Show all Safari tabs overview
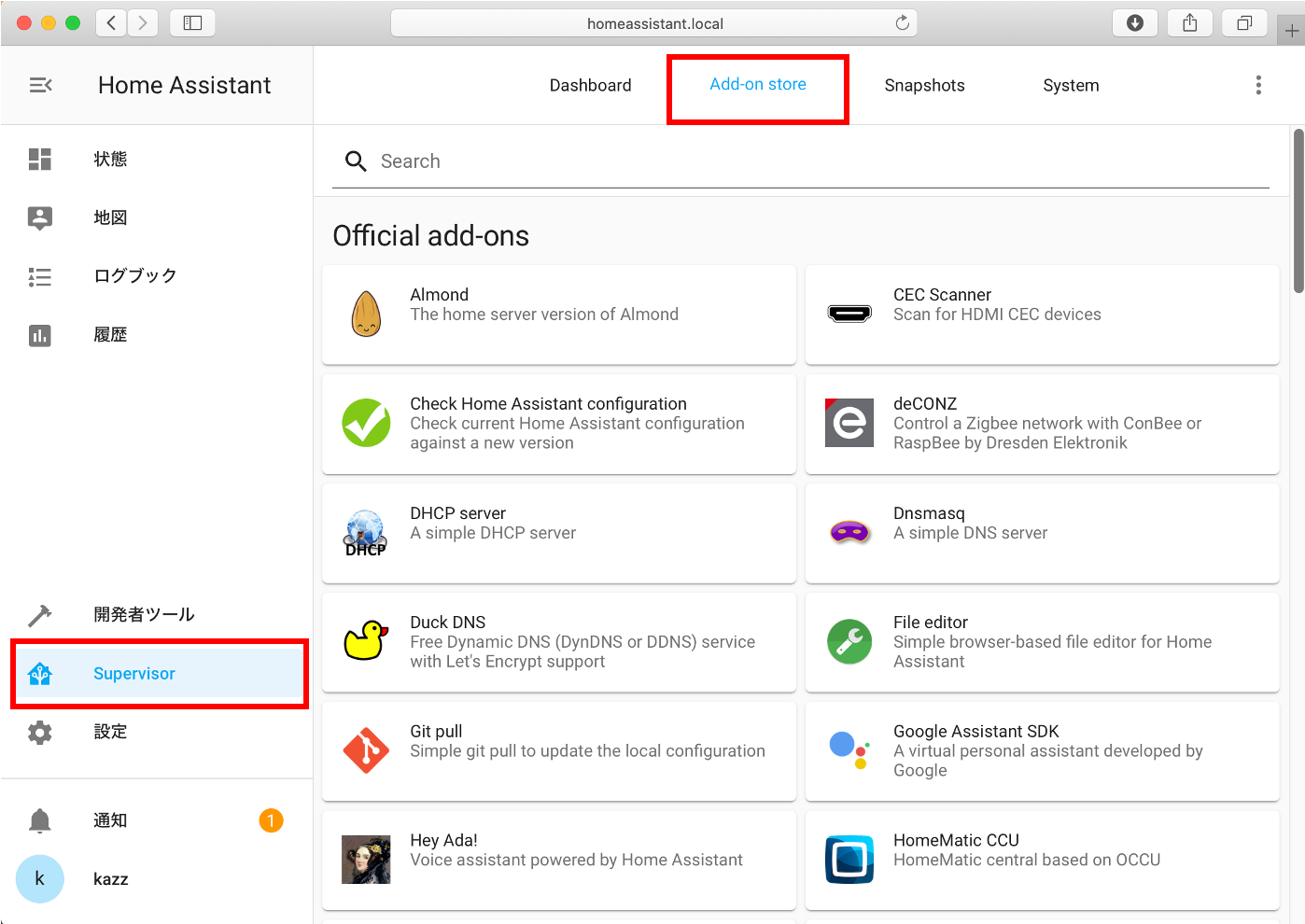This screenshot has height=924, width=1305. point(1244,23)
